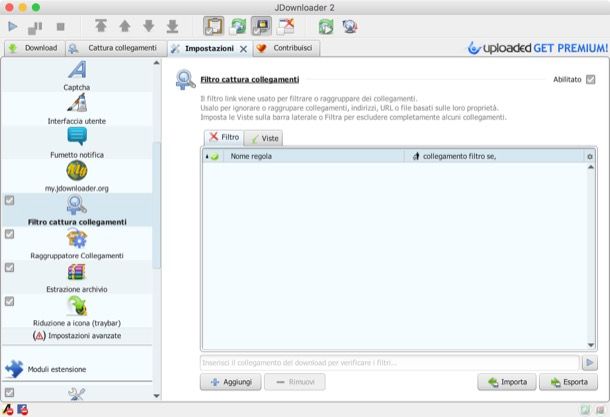This screenshot has width=610, height=417.
Task: Click the first bottom-right status icon
Action: [x=585, y=410]
